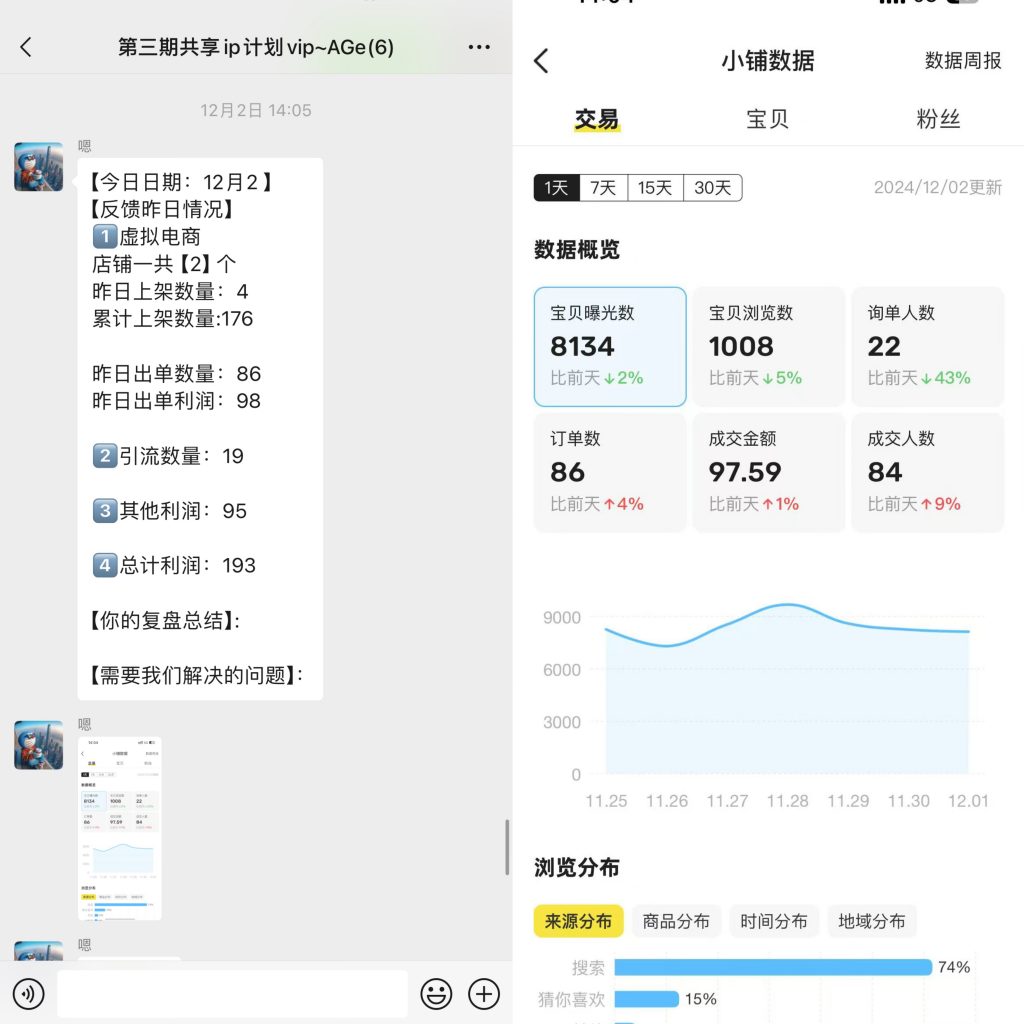Viewport: 1024px width, 1024px height.
Task: Switch to the 宝贝 tab
Action: (x=768, y=117)
